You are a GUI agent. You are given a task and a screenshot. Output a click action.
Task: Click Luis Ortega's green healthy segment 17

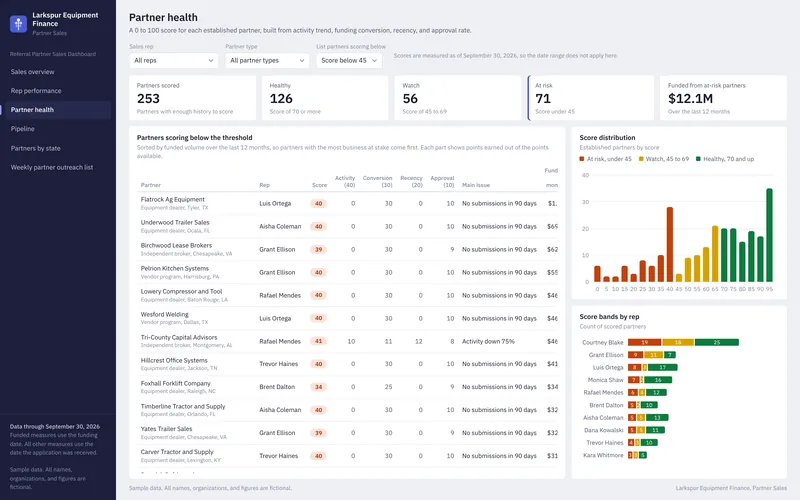coord(663,367)
